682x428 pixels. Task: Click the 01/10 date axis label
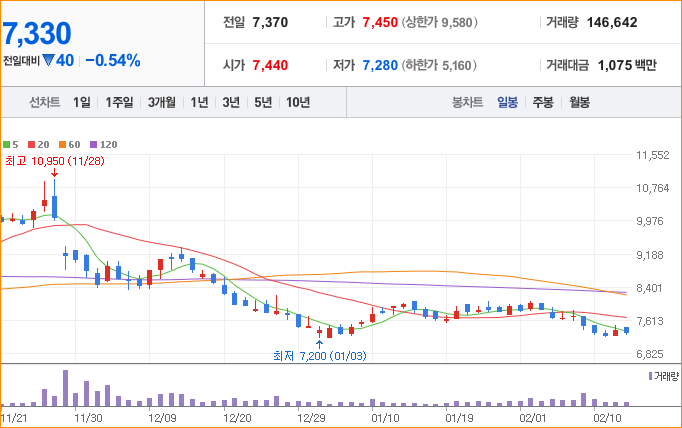click(x=385, y=418)
